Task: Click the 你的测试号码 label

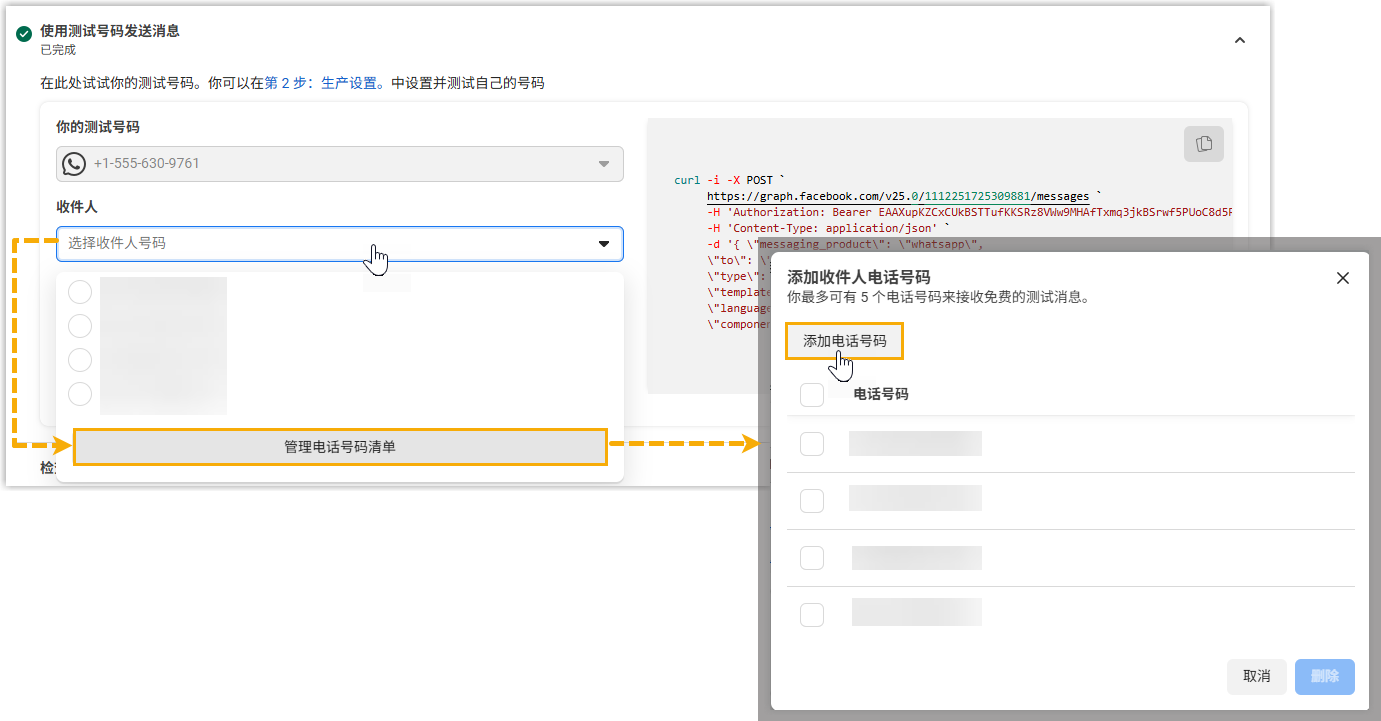Action: pyautogui.click(x=98, y=127)
